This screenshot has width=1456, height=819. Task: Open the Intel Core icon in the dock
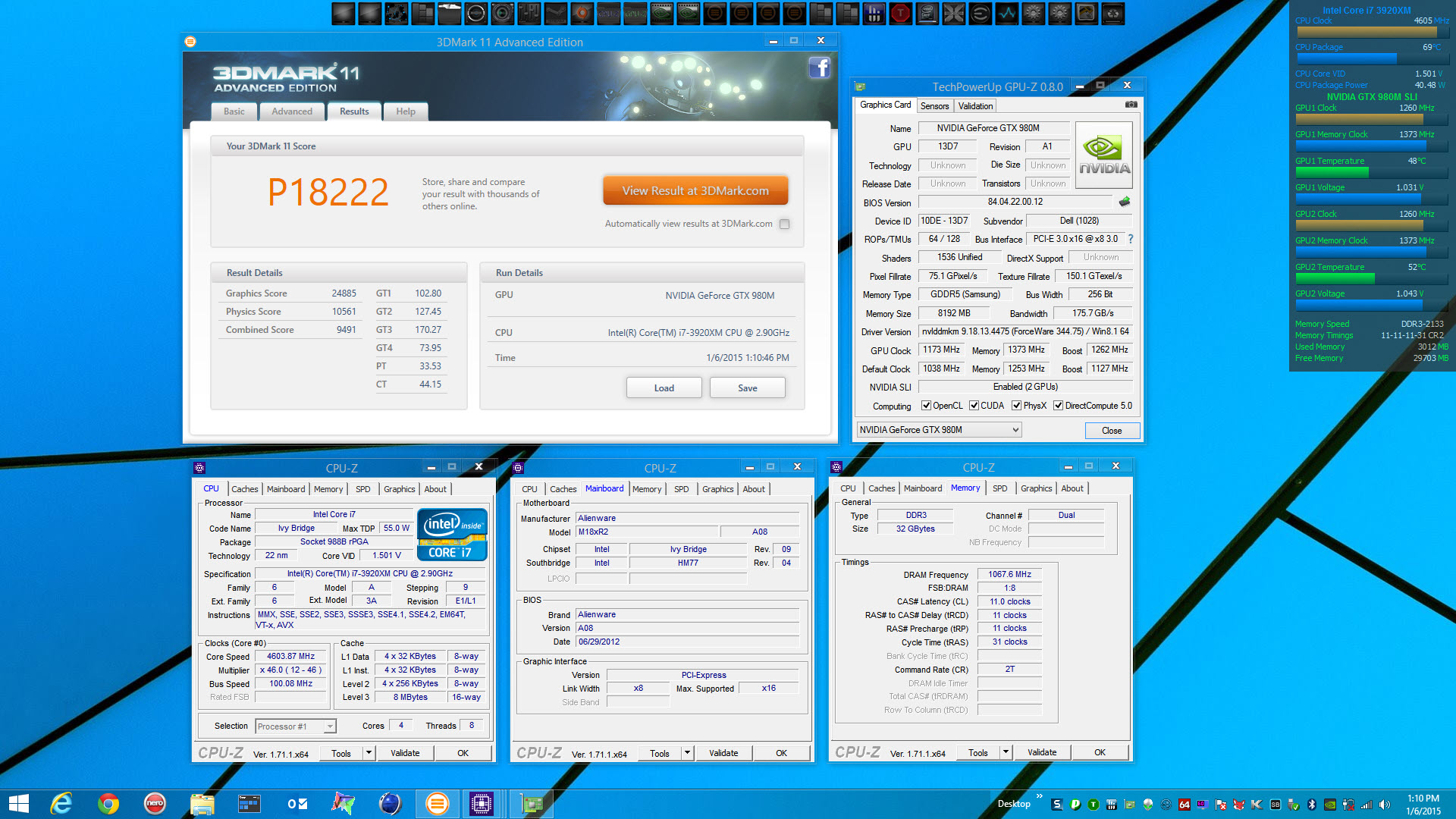(x=927, y=13)
